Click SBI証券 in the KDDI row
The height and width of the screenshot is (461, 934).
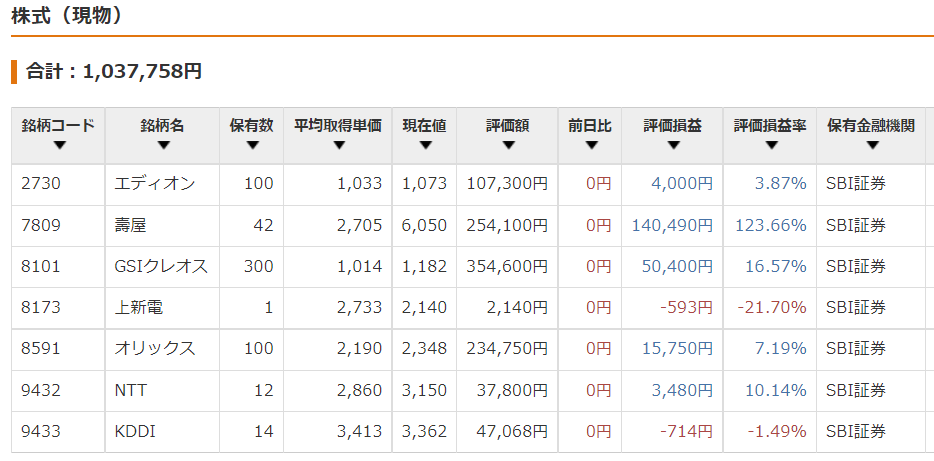click(856, 431)
